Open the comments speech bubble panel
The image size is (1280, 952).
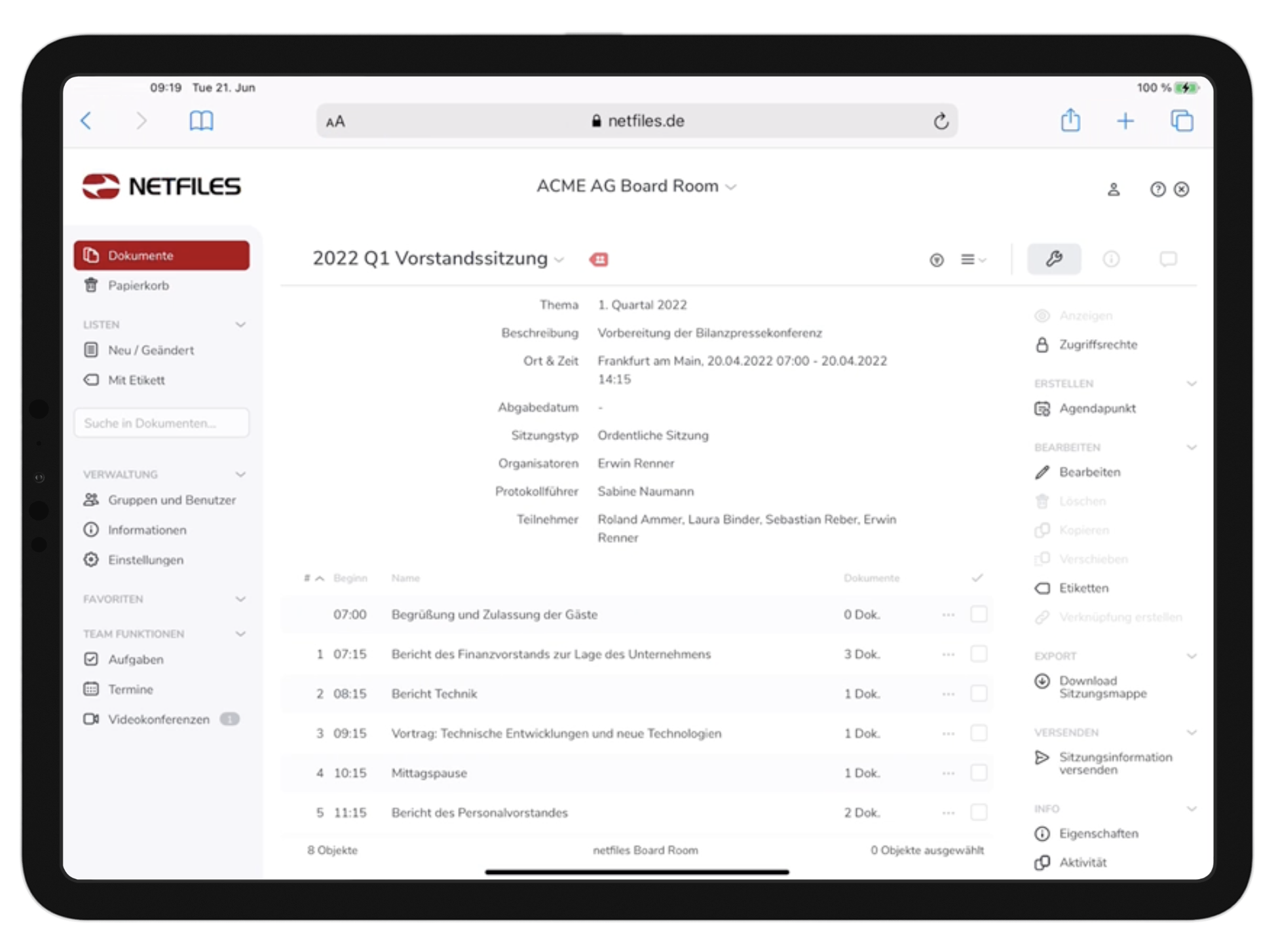click(1168, 259)
